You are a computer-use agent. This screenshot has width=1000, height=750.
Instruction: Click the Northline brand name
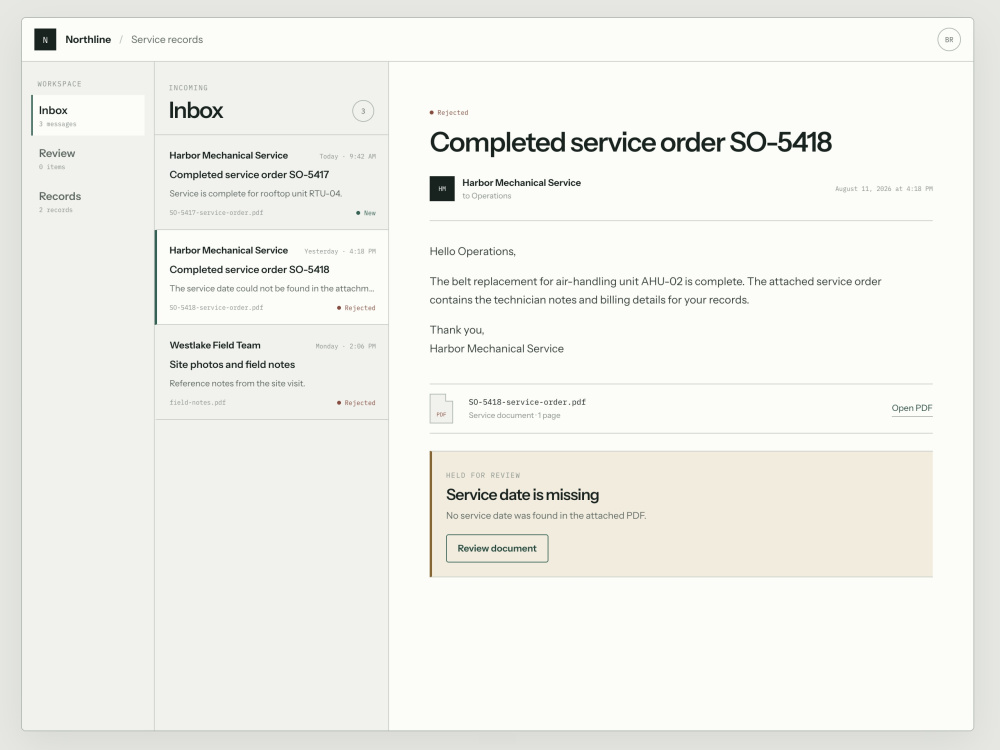[x=88, y=40]
